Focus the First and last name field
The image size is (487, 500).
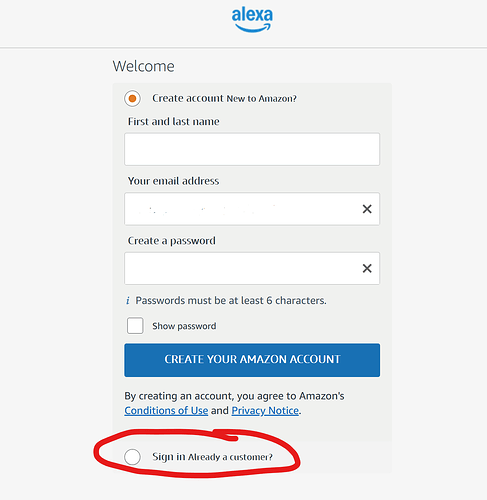tap(252, 149)
